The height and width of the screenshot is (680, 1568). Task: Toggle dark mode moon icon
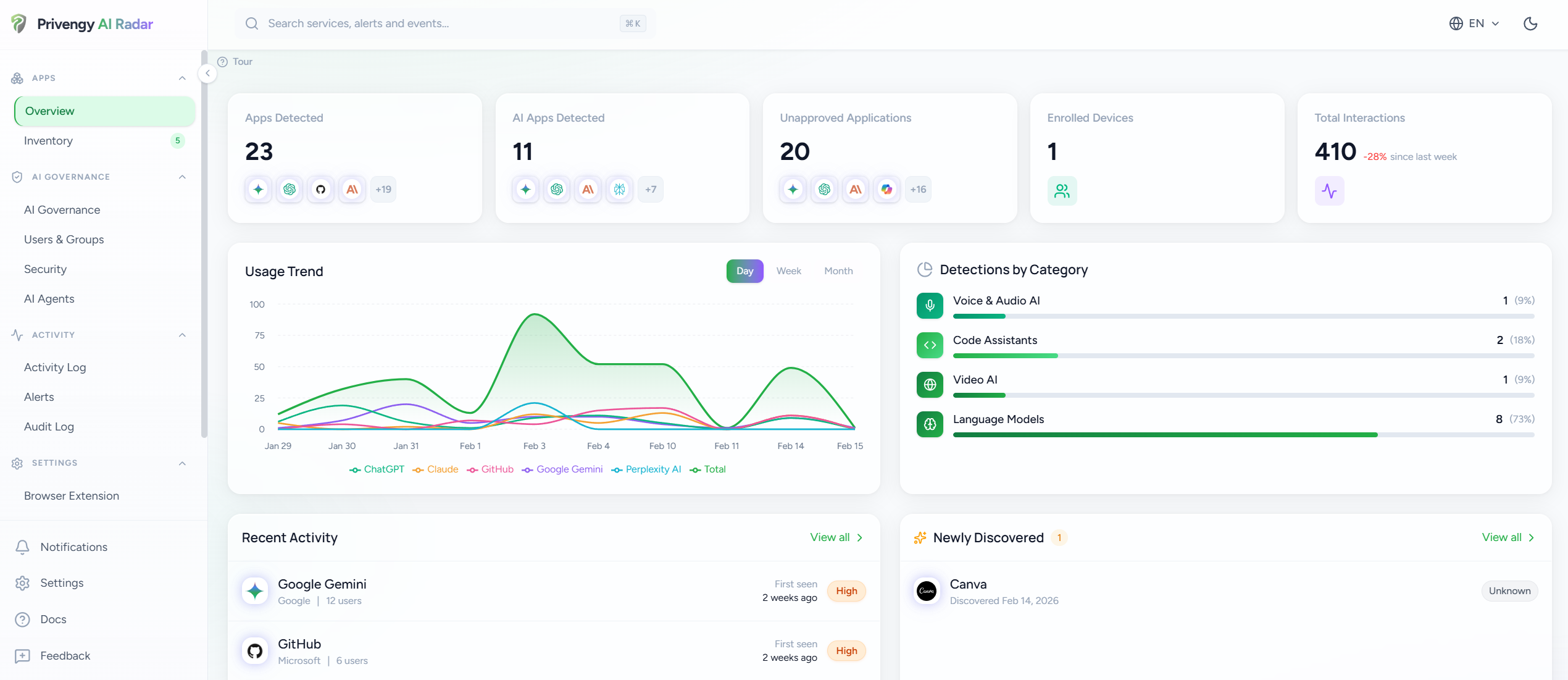[1530, 23]
